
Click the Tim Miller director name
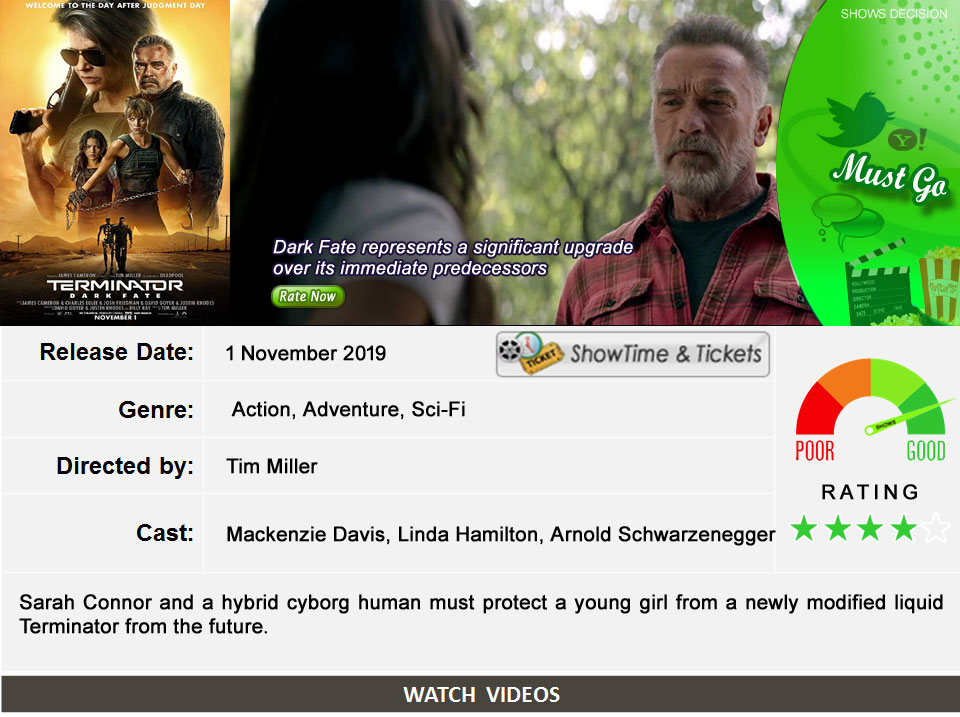272,467
